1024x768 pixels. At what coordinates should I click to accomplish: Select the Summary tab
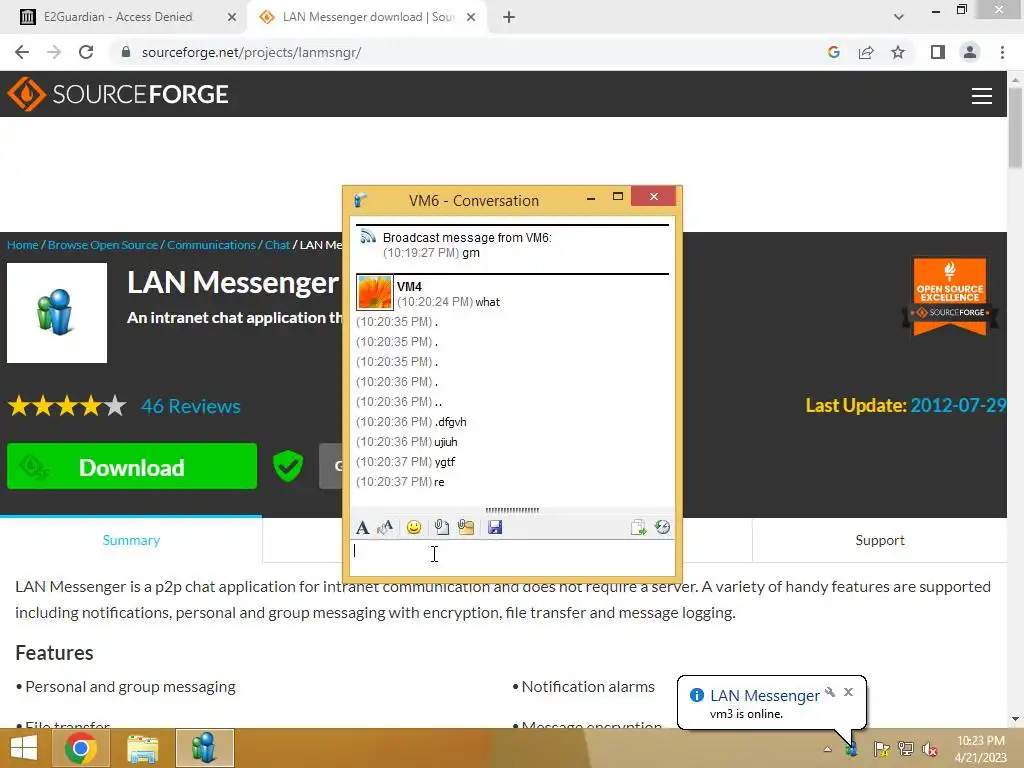[x=131, y=540]
